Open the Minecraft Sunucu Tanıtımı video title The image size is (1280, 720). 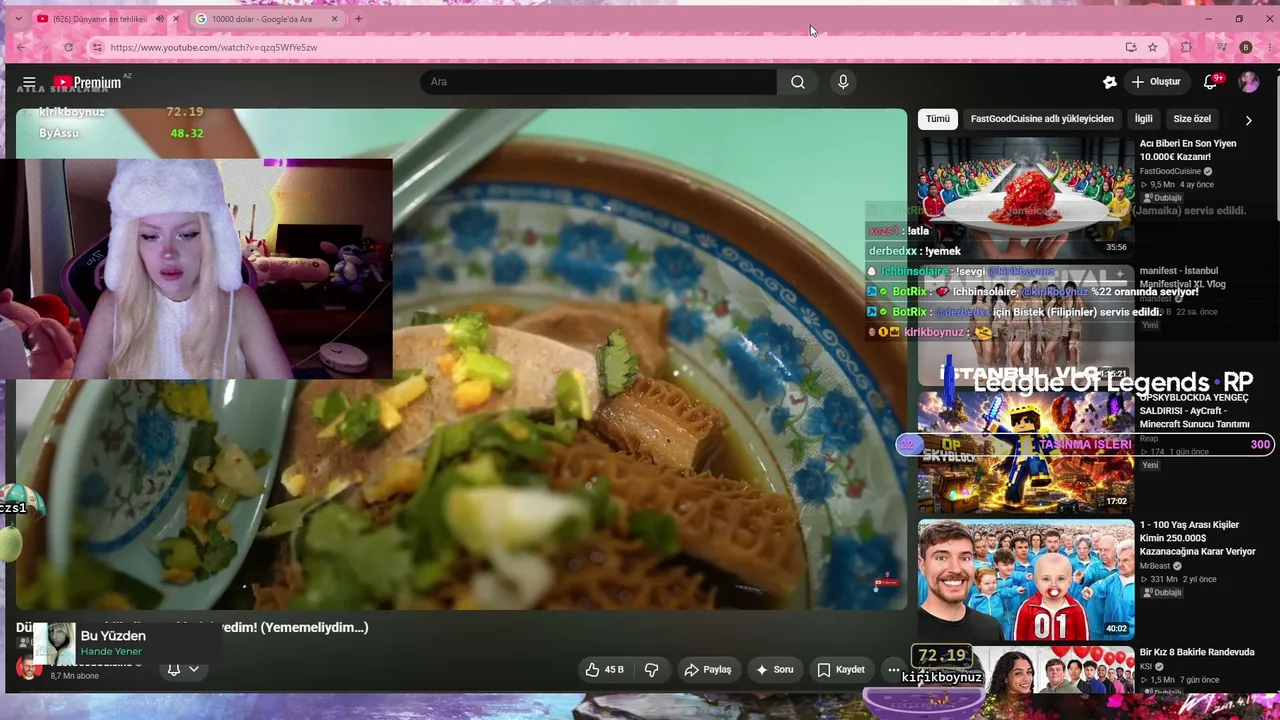click(1194, 411)
